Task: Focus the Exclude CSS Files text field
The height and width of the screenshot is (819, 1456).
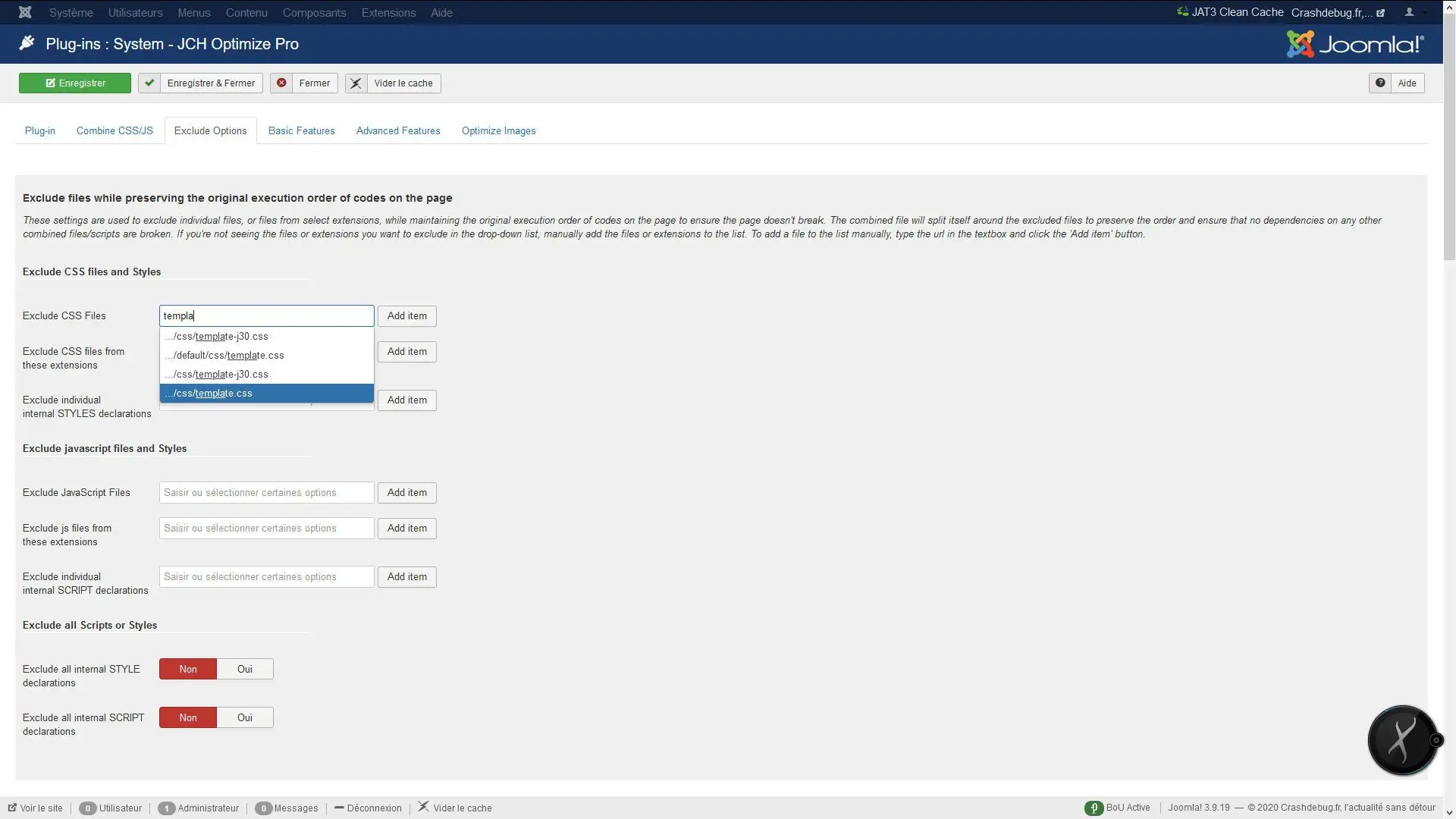Action: click(x=267, y=315)
